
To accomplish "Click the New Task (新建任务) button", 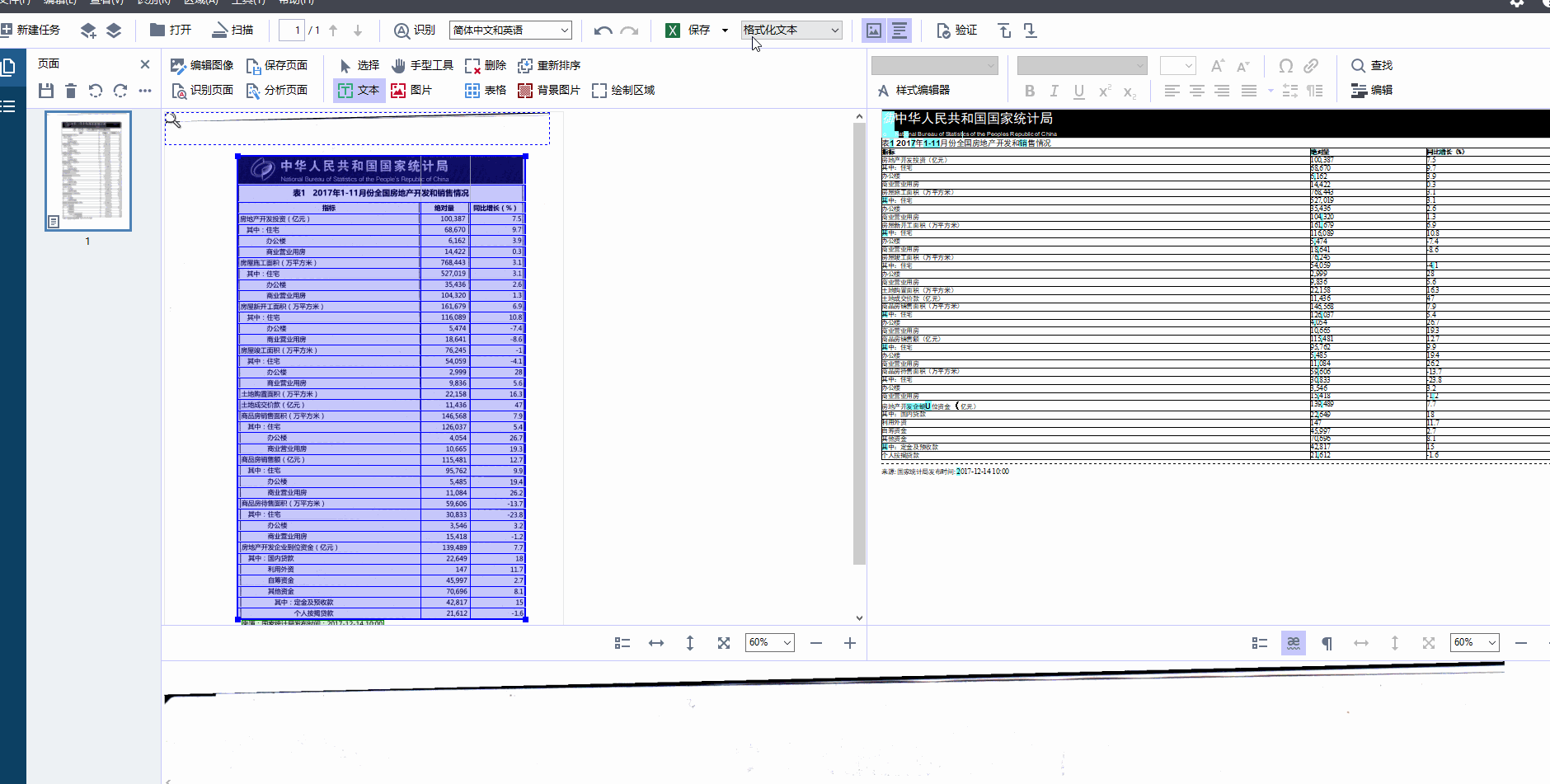I will [31, 31].
